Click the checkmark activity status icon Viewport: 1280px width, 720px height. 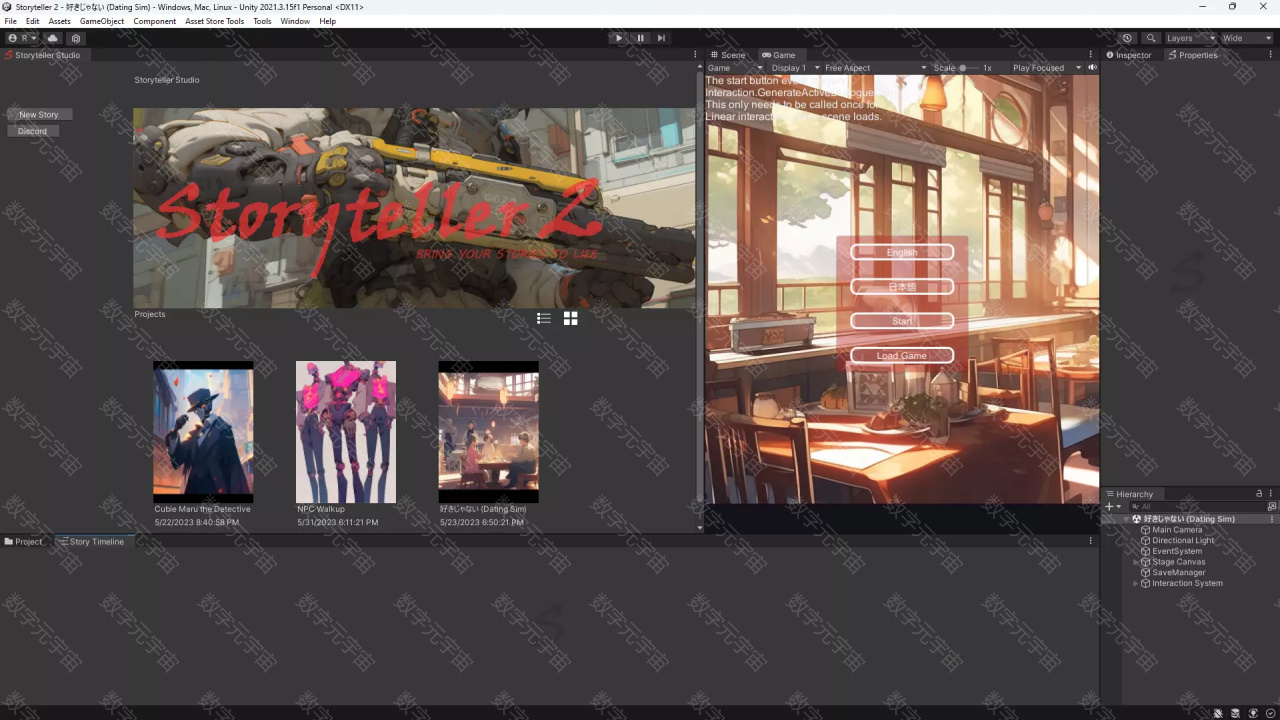pyautogui.click(x=1270, y=713)
